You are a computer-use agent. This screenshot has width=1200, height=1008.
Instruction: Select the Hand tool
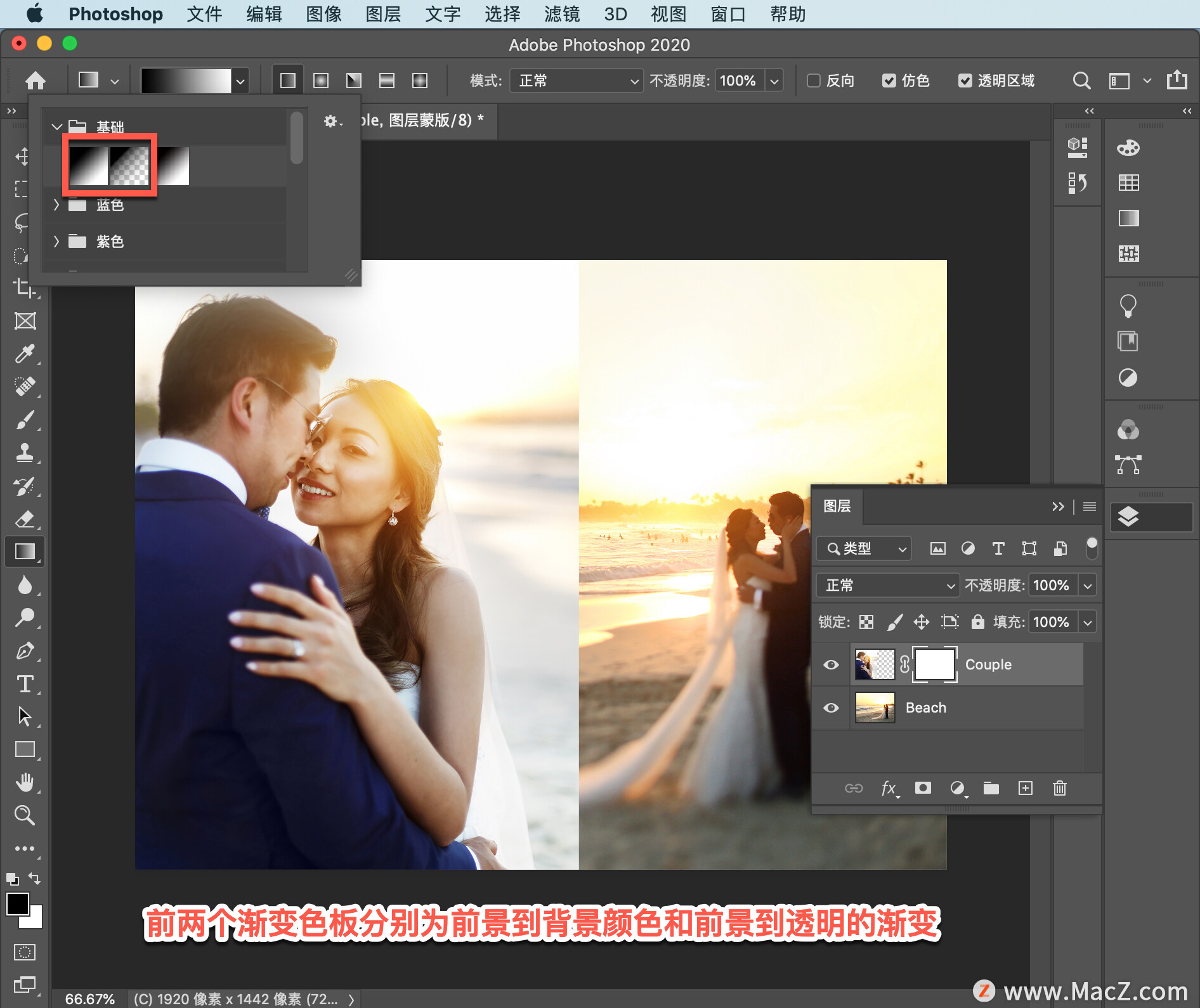(x=25, y=782)
